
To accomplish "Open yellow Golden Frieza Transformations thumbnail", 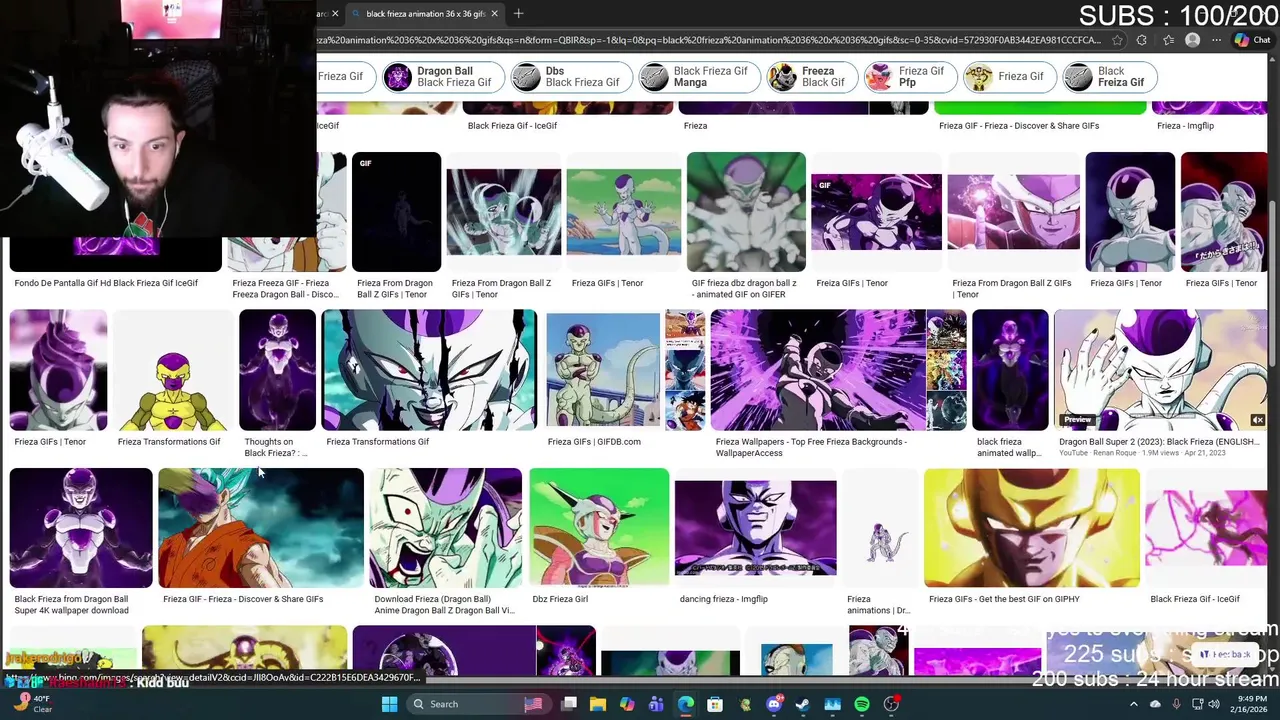I will coord(172,371).
